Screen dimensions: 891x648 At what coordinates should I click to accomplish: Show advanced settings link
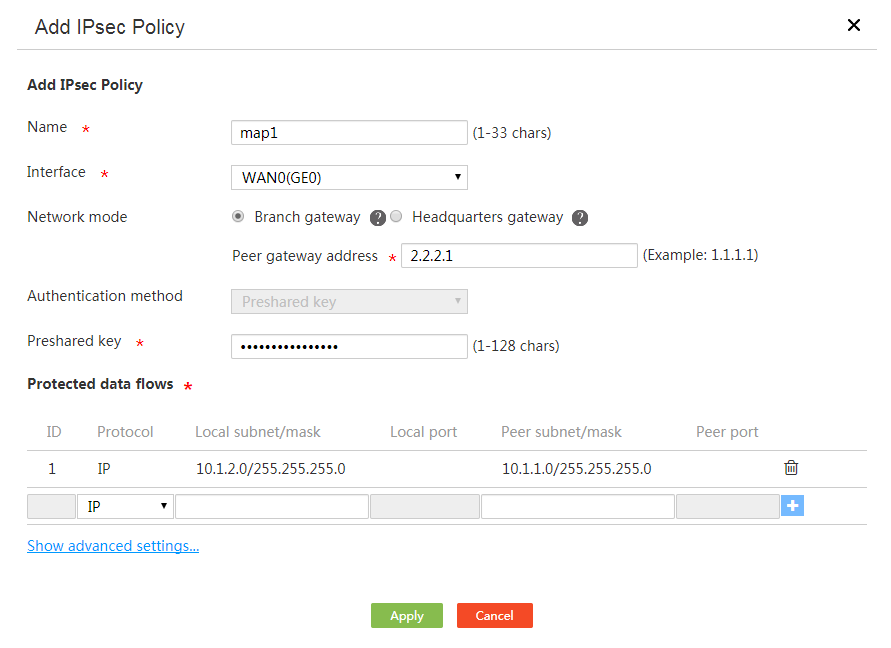(x=113, y=546)
